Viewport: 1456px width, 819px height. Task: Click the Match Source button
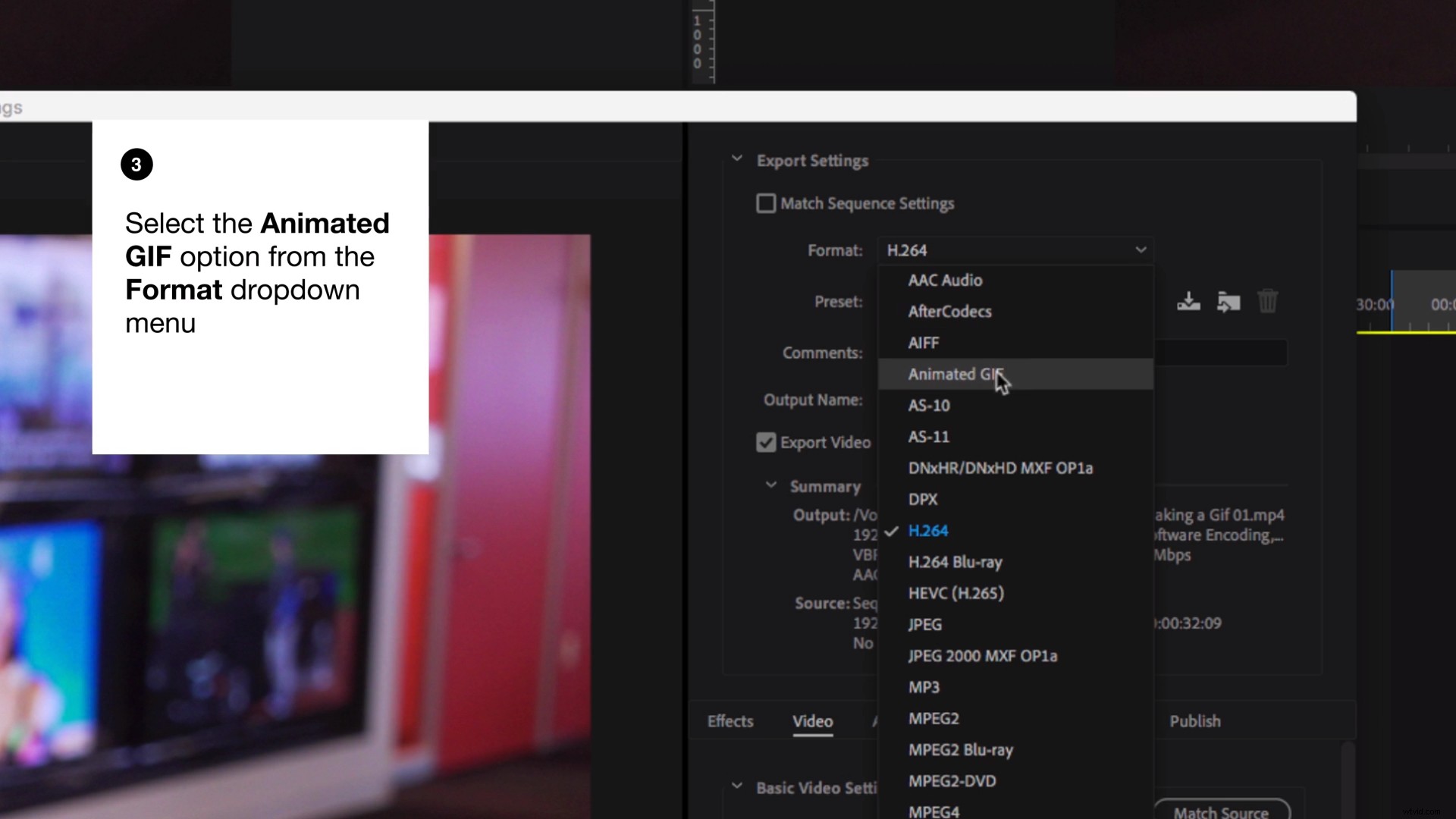[x=1222, y=811]
